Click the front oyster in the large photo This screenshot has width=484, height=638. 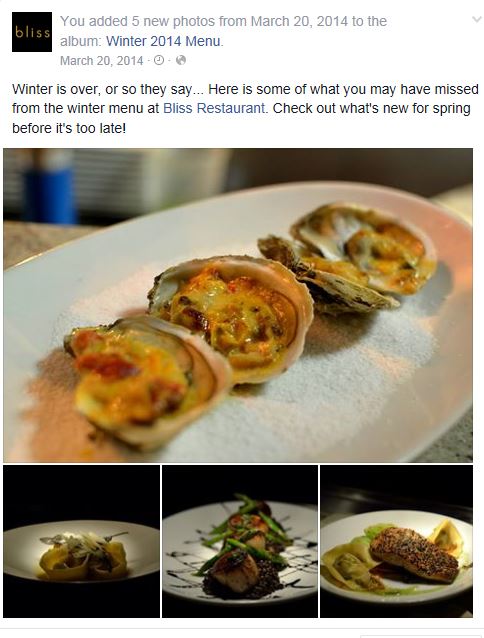(146, 382)
